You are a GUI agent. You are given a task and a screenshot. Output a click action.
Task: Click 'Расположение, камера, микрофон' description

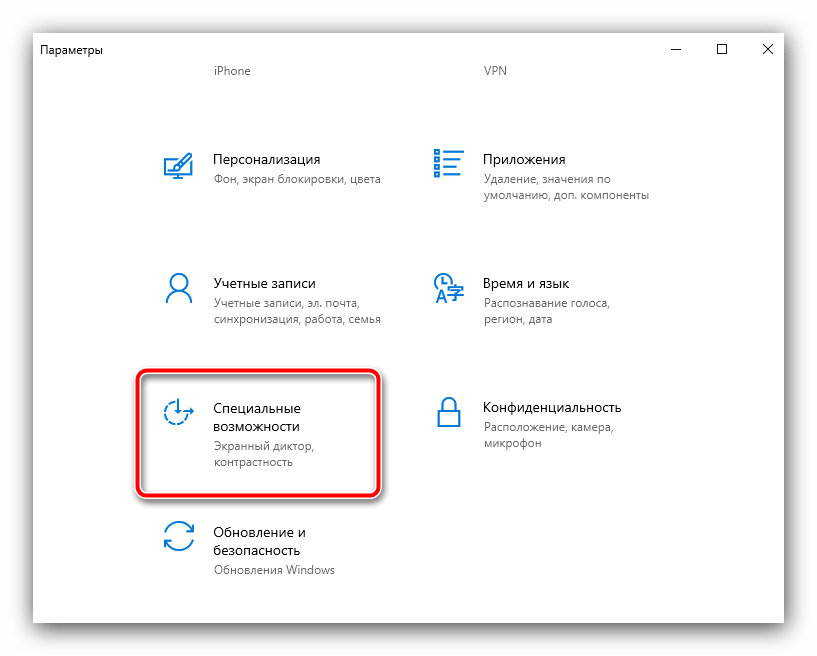pyautogui.click(x=549, y=435)
